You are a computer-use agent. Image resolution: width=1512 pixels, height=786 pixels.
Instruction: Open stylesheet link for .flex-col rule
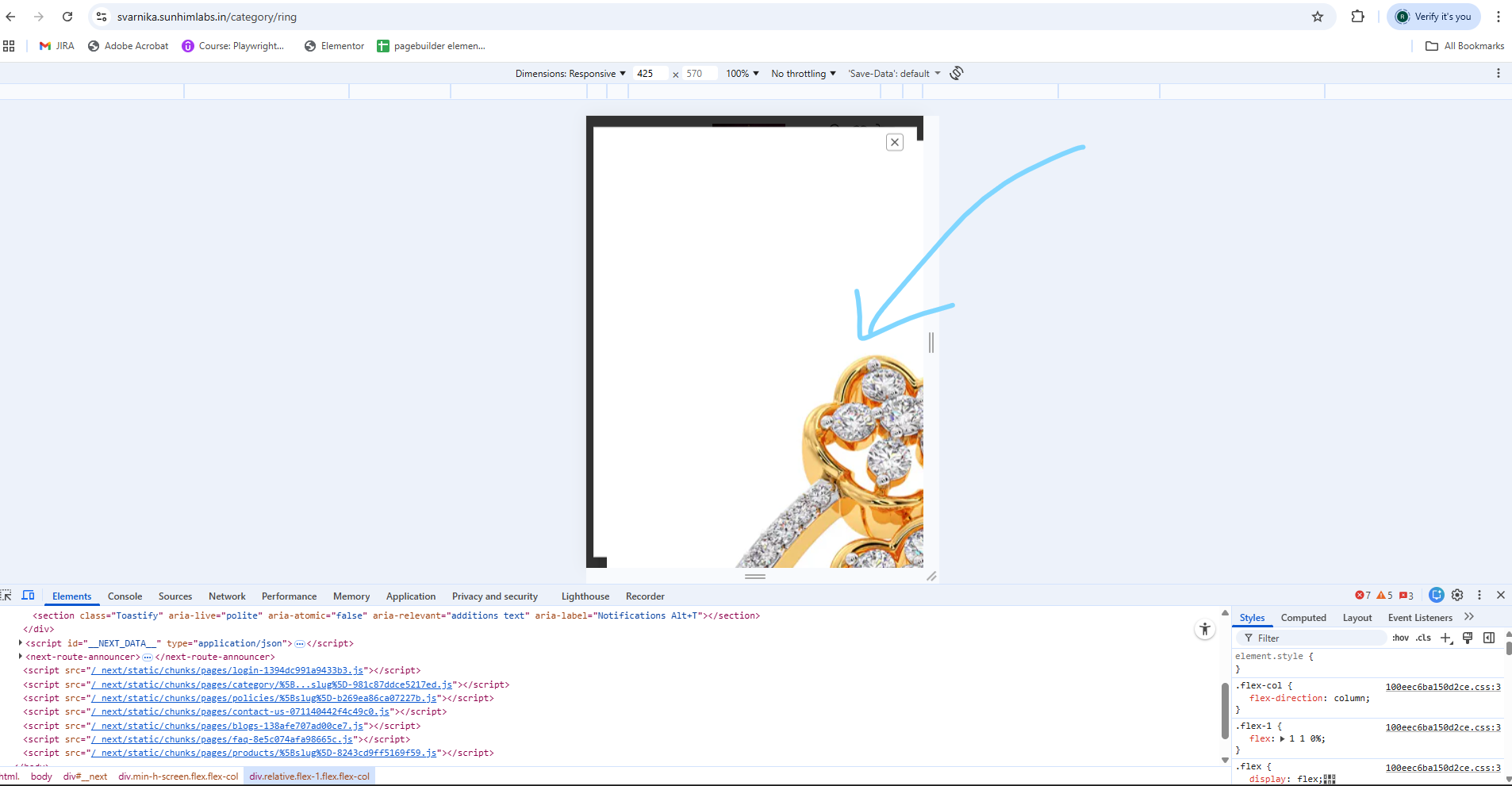coord(1443,687)
